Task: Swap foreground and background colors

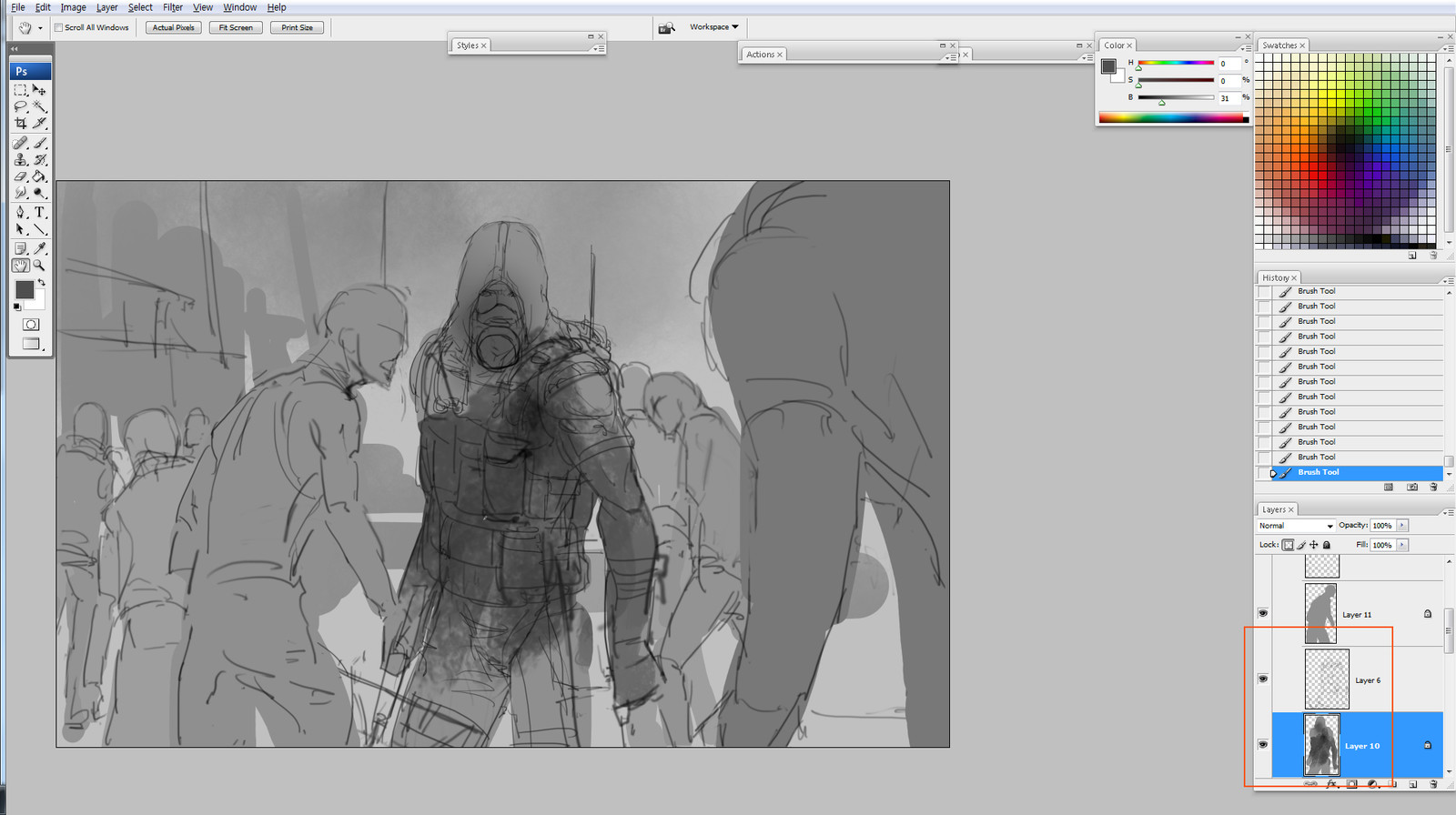Action: [x=42, y=283]
